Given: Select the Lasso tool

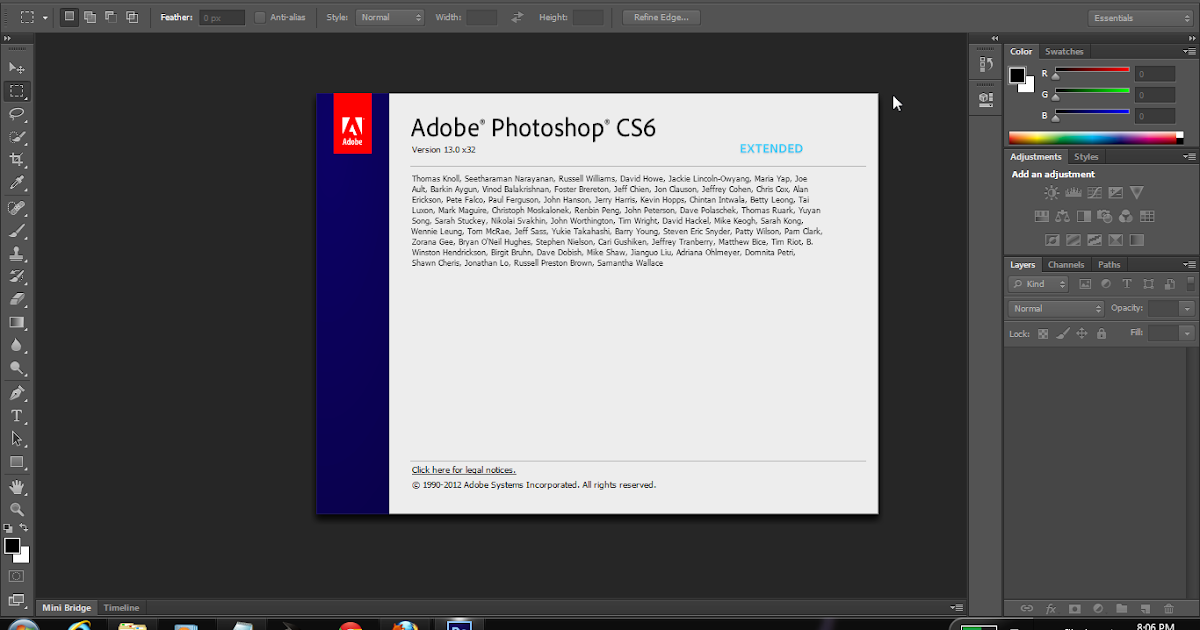Looking at the screenshot, I should coord(17,113).
